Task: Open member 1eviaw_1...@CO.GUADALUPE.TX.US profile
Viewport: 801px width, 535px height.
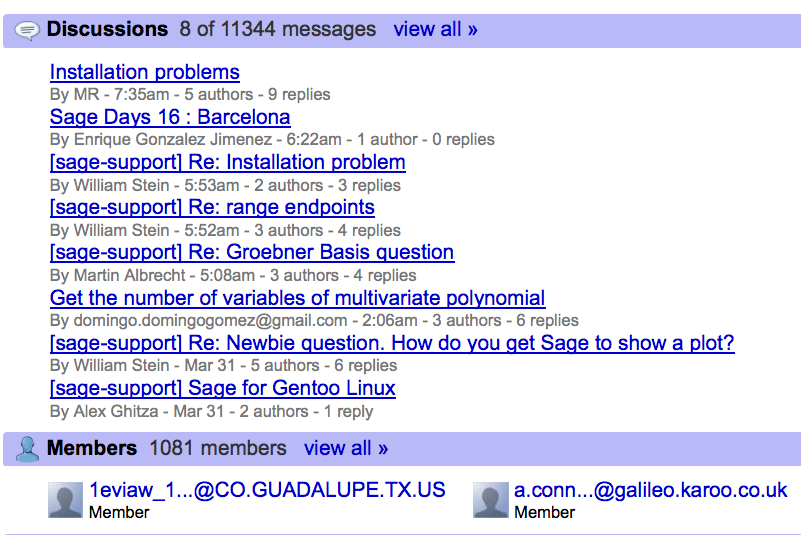Action: pos(267,490)
